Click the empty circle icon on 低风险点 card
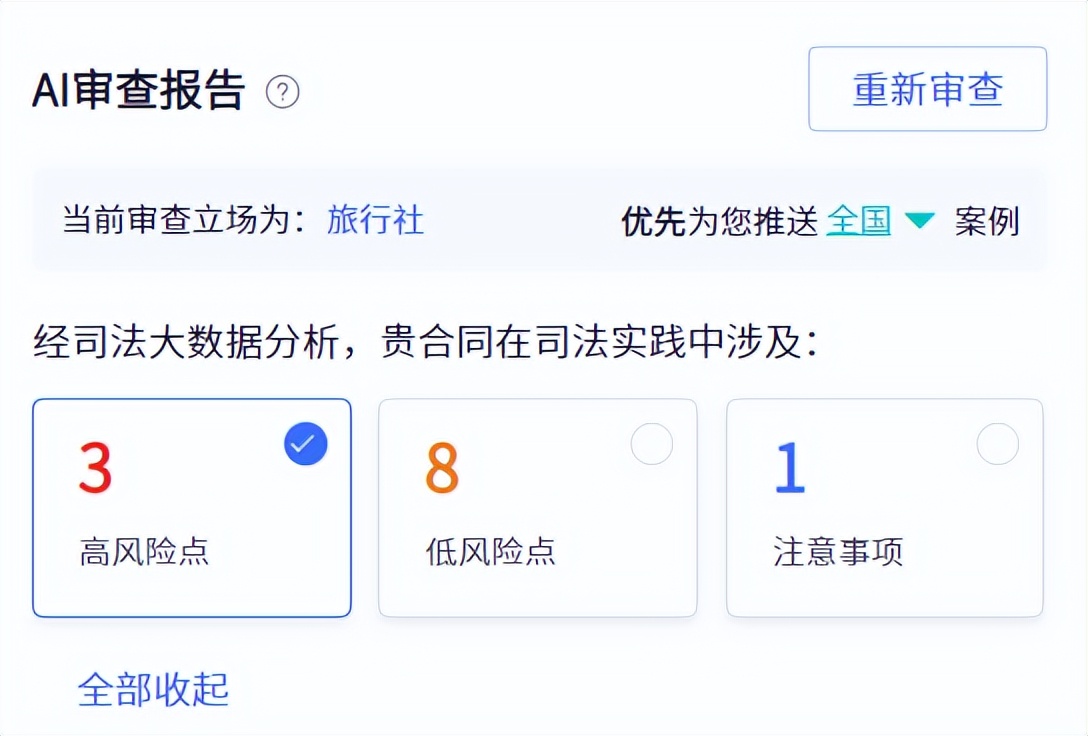The width and height of the screenshot is (1088, 736). pos(652,444)
